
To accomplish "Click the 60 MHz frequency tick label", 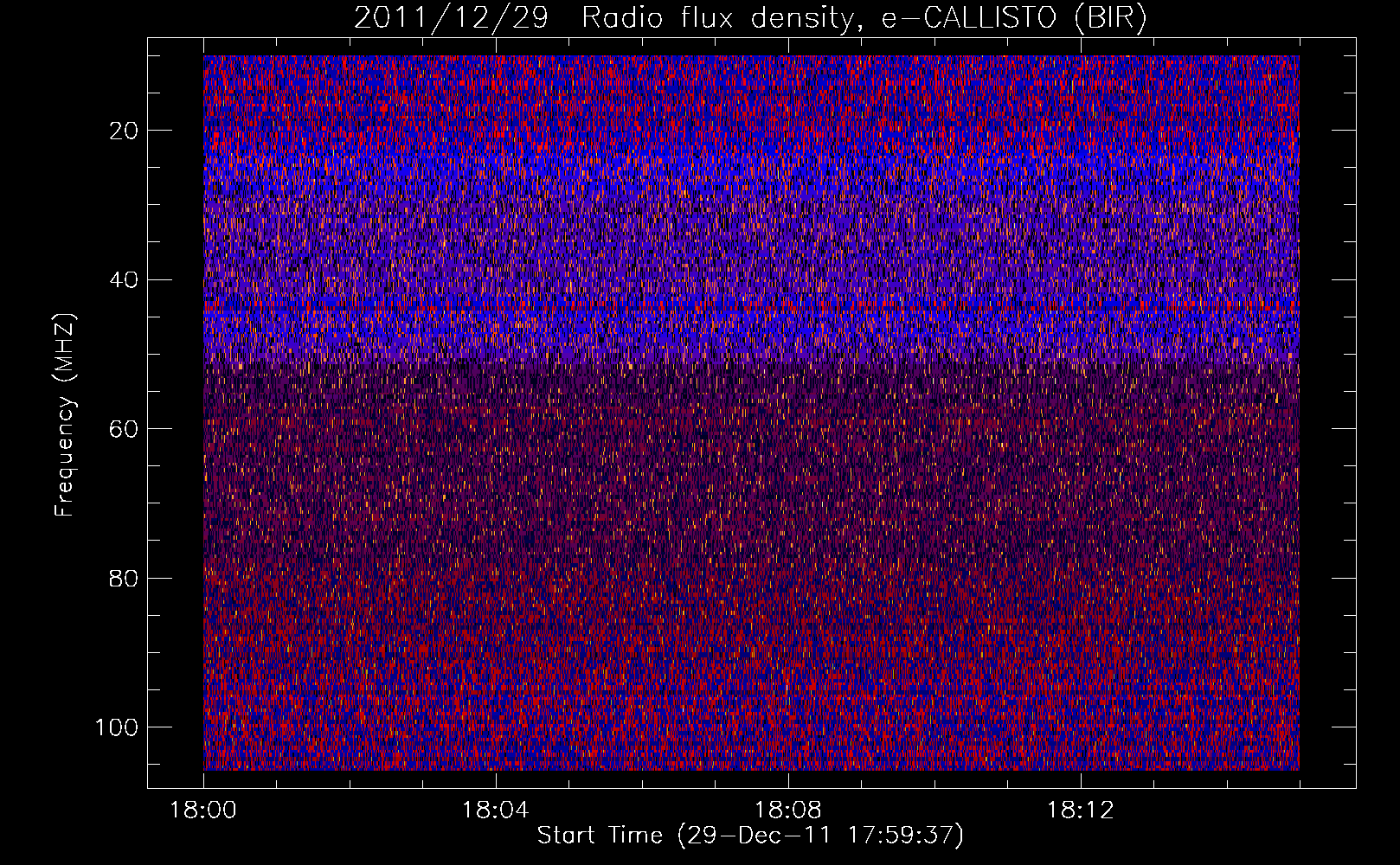I will click(x=125, y=429).
